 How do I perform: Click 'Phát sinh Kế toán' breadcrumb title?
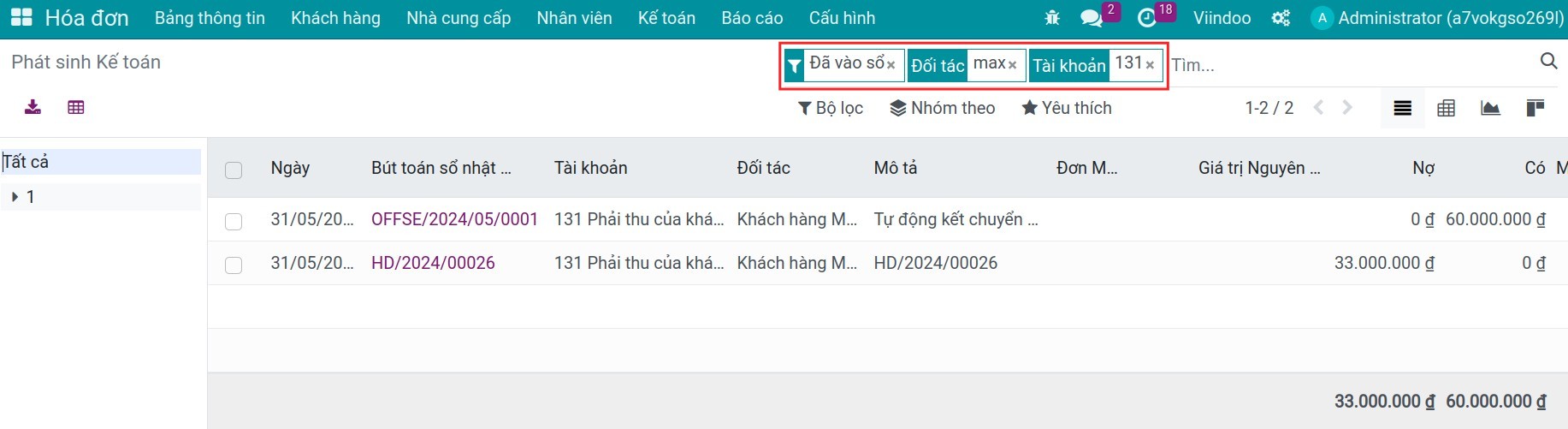86,62
